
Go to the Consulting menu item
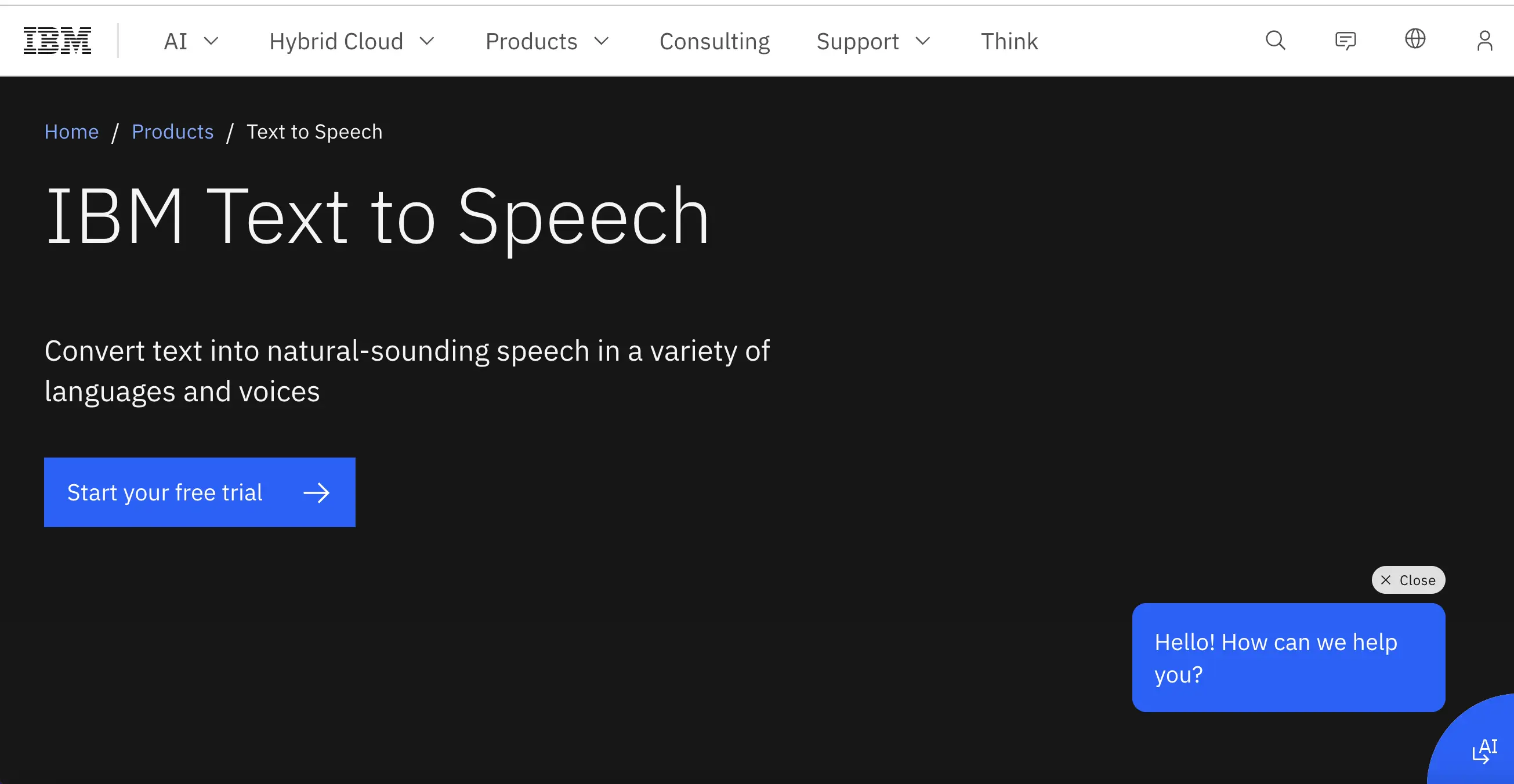pos(714,41)
